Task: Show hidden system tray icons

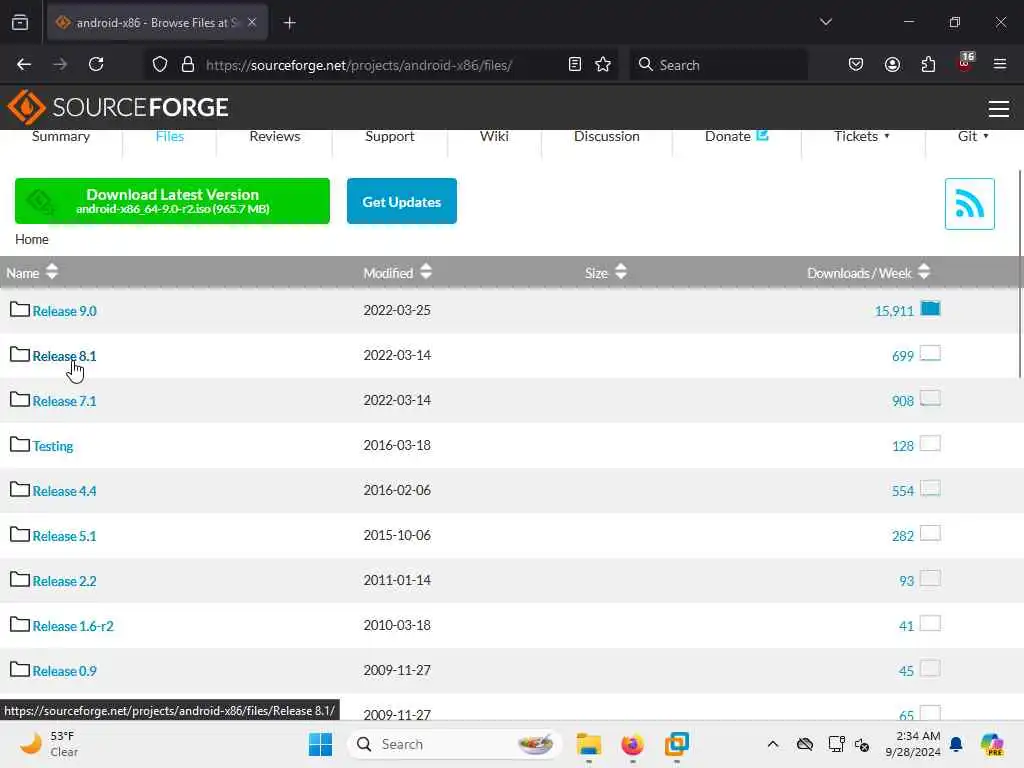Action: click(x=773, y=744)
